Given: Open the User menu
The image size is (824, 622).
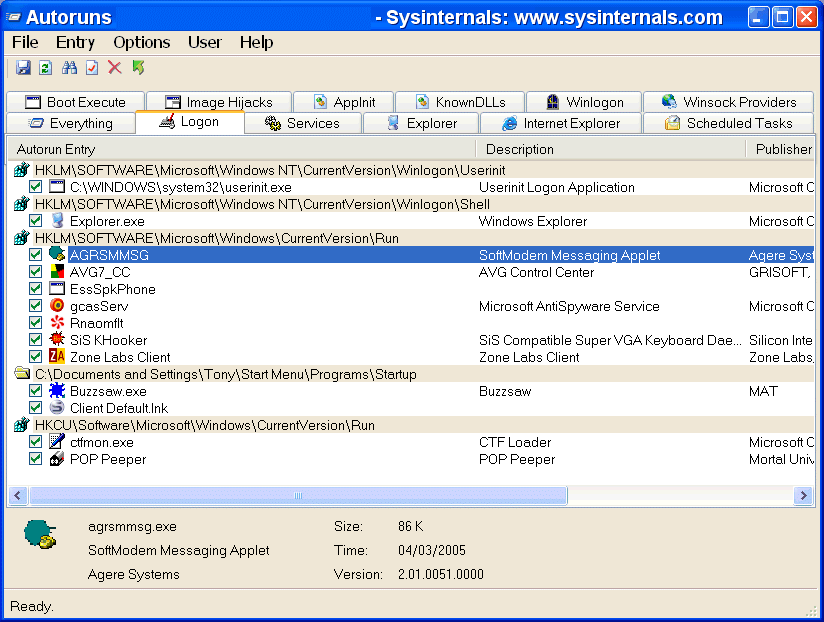Looking at the screenshot, I should tap(204, 42).
